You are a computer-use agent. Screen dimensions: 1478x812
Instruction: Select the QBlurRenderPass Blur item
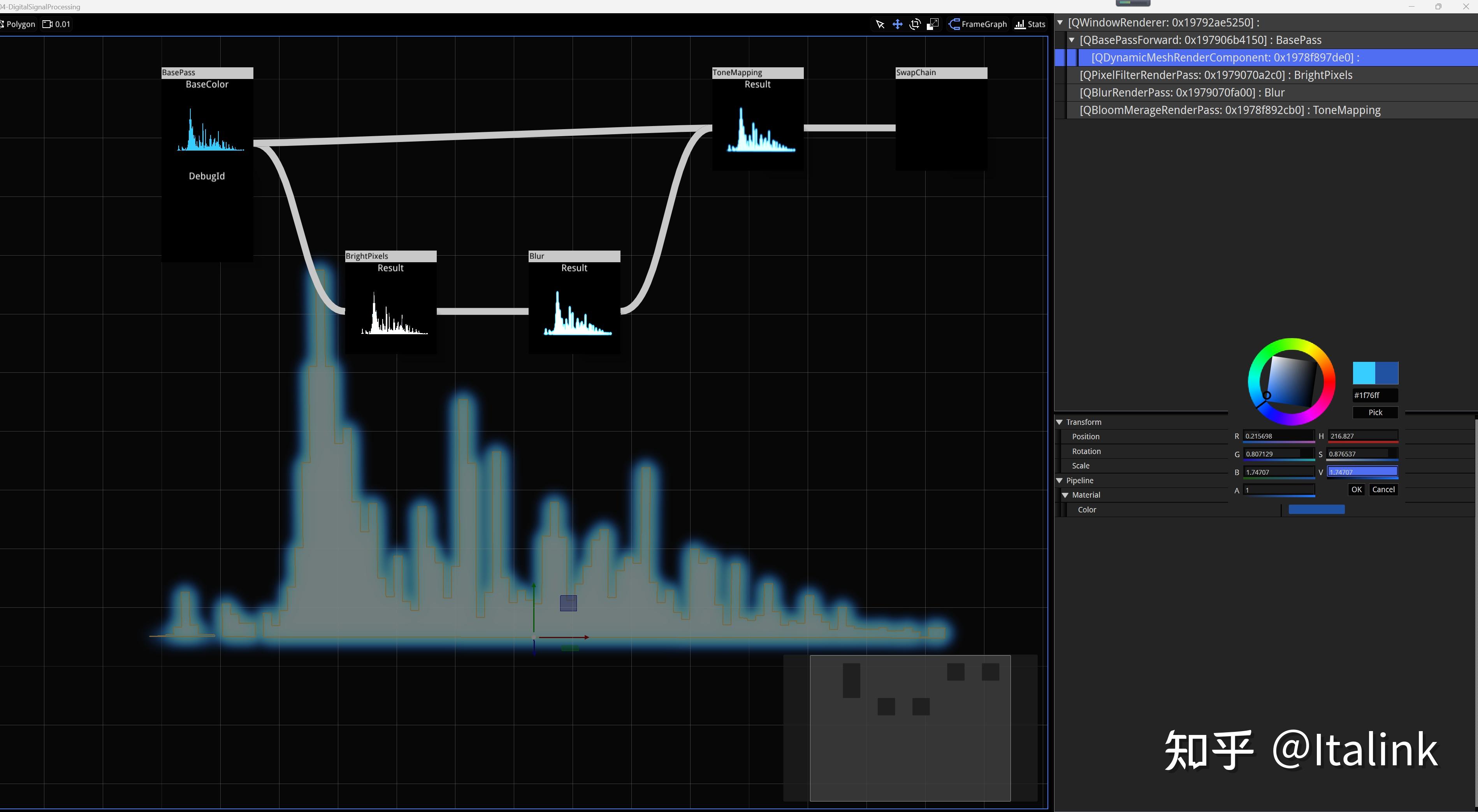click(1181, 92)
